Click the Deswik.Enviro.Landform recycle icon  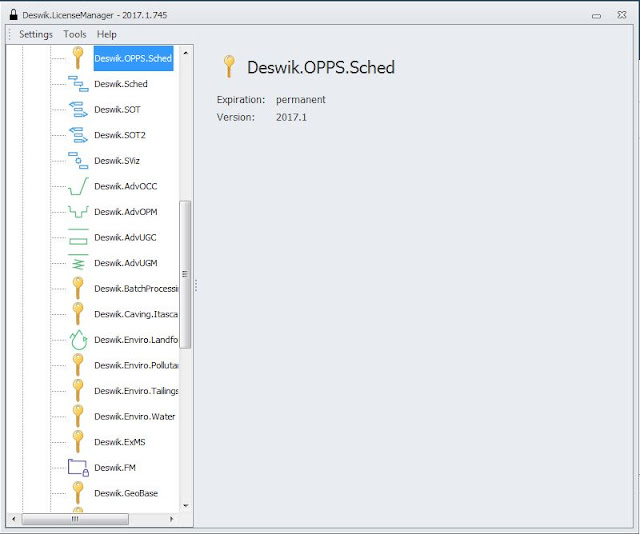78,340
